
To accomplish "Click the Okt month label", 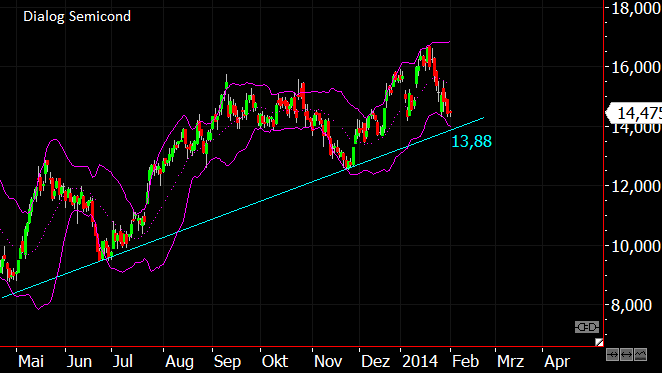I will coord(275,362).
